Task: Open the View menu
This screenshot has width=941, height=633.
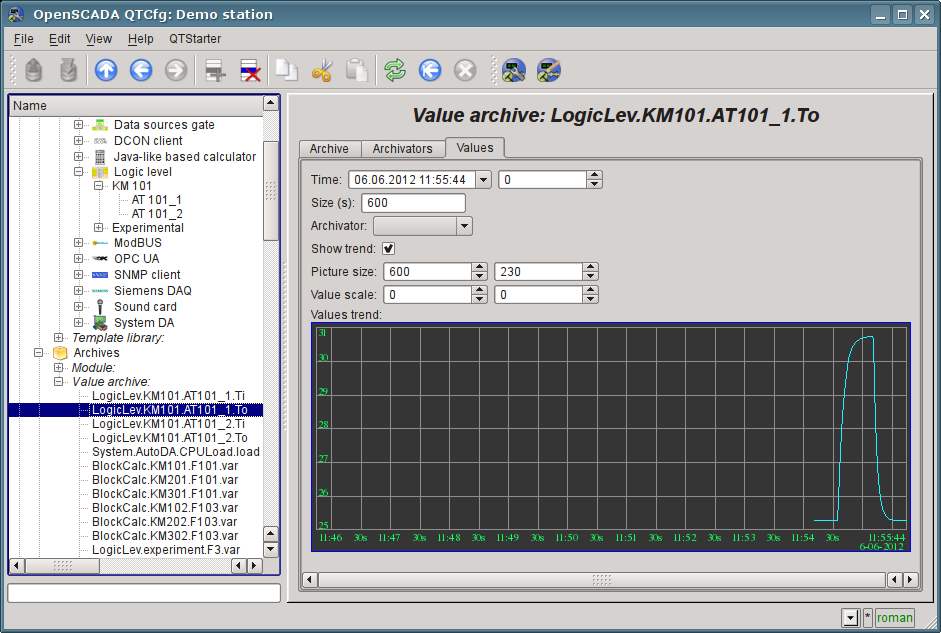Action: [98, 39]
